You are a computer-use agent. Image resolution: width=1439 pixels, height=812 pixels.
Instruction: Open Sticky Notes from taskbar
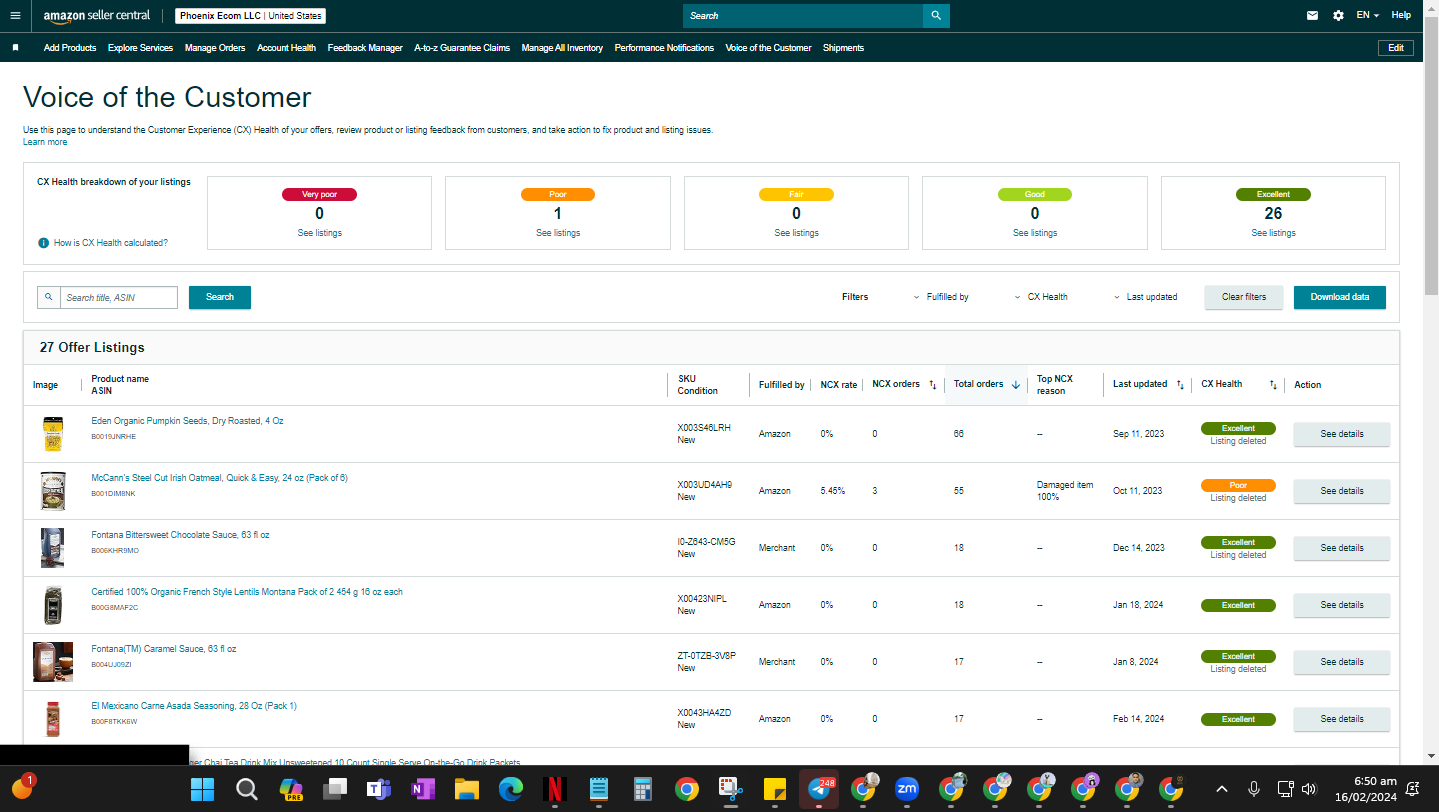(775, 789)
